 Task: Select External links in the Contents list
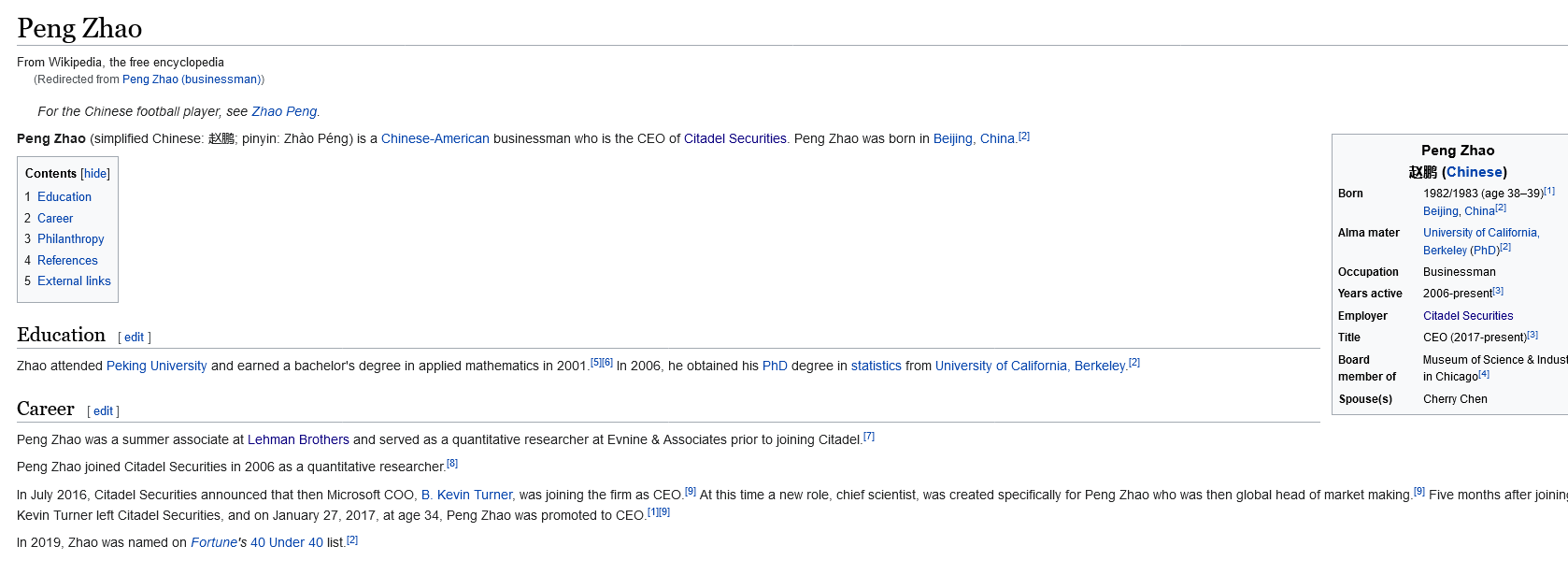pos(74,281)
